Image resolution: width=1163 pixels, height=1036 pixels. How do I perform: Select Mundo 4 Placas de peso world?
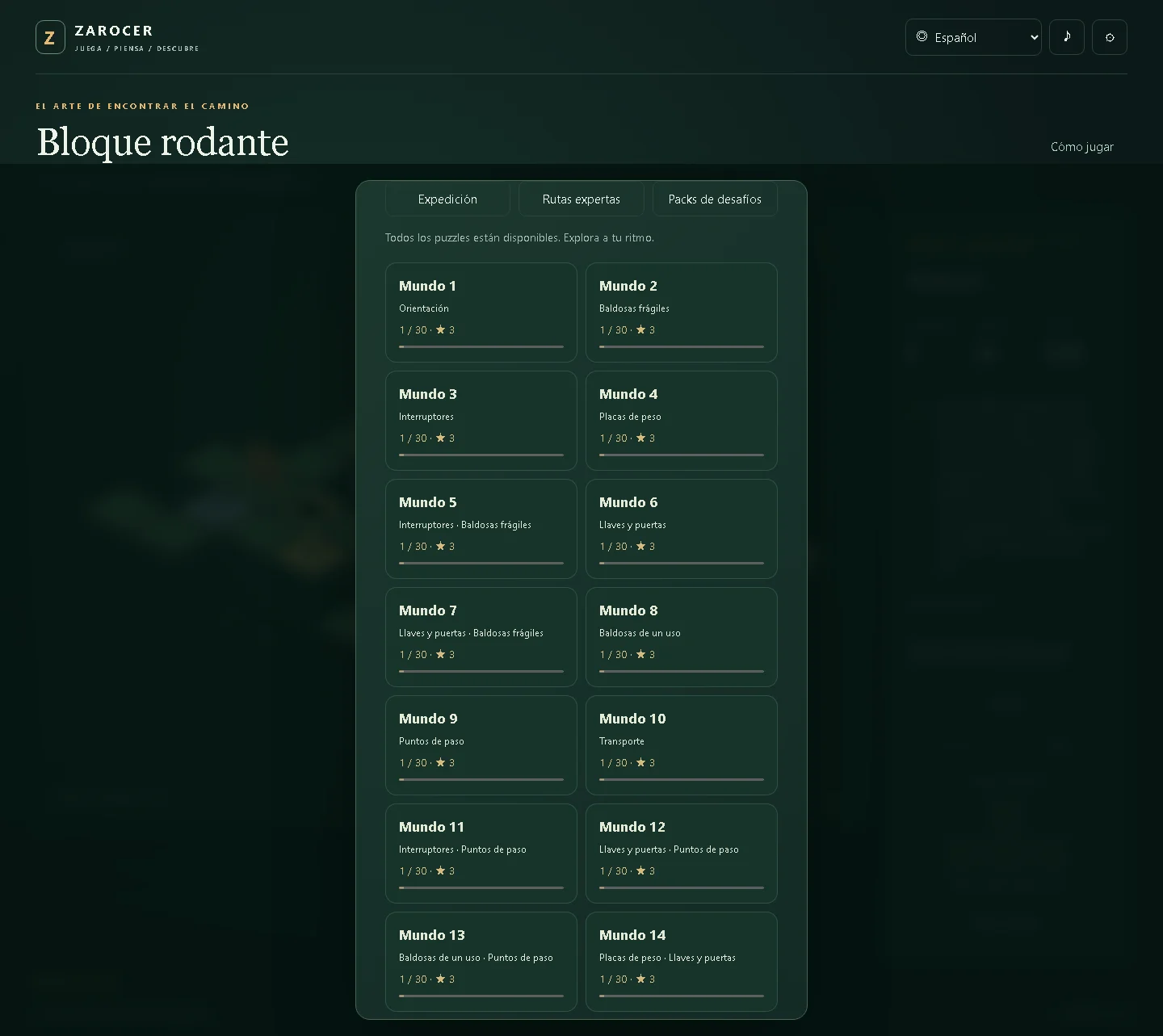682,421
